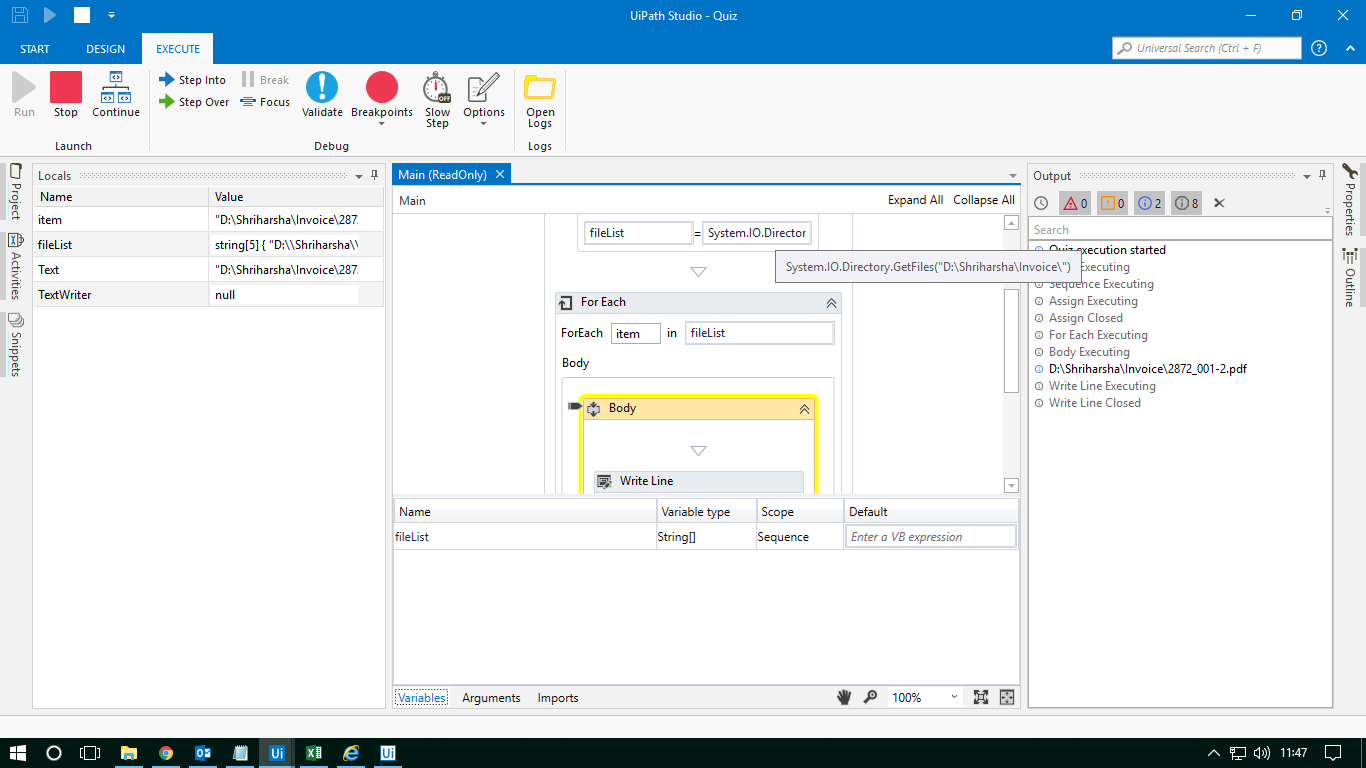Click fit to screen icon
The height and width of the screenshot is (768, 1366).
(981, 697)
